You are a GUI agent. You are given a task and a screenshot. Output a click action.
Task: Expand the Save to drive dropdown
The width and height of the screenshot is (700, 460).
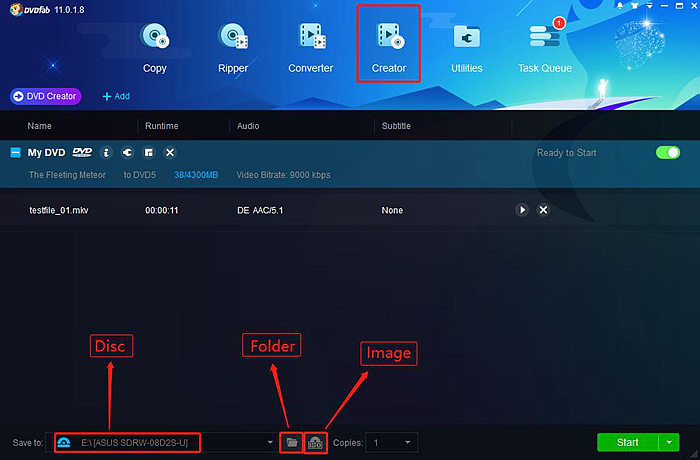tap(270, 442)
